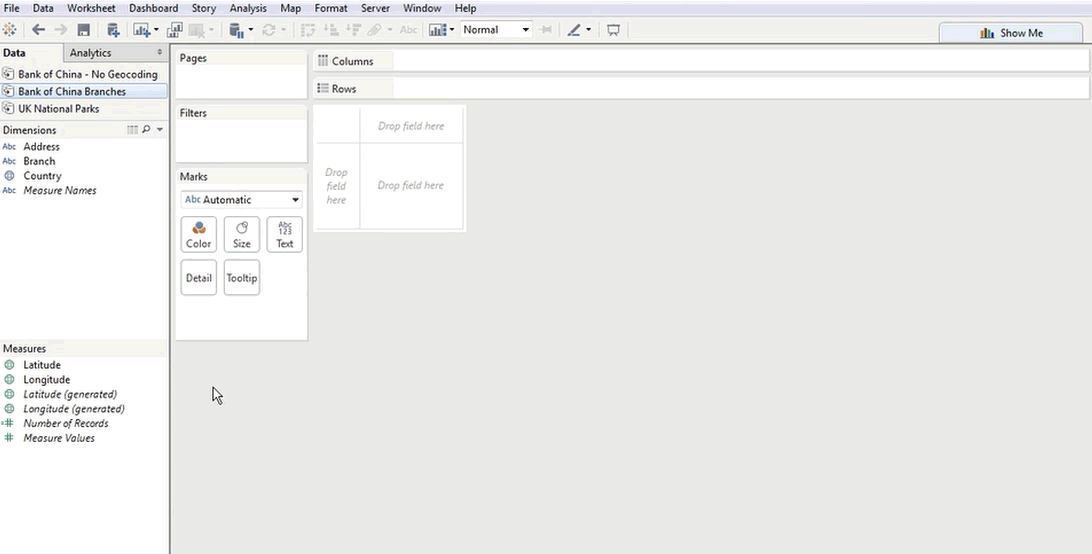
Task: Click the duplicate worksheet icon
Action: pyautogui.click(x=175, y=30)
